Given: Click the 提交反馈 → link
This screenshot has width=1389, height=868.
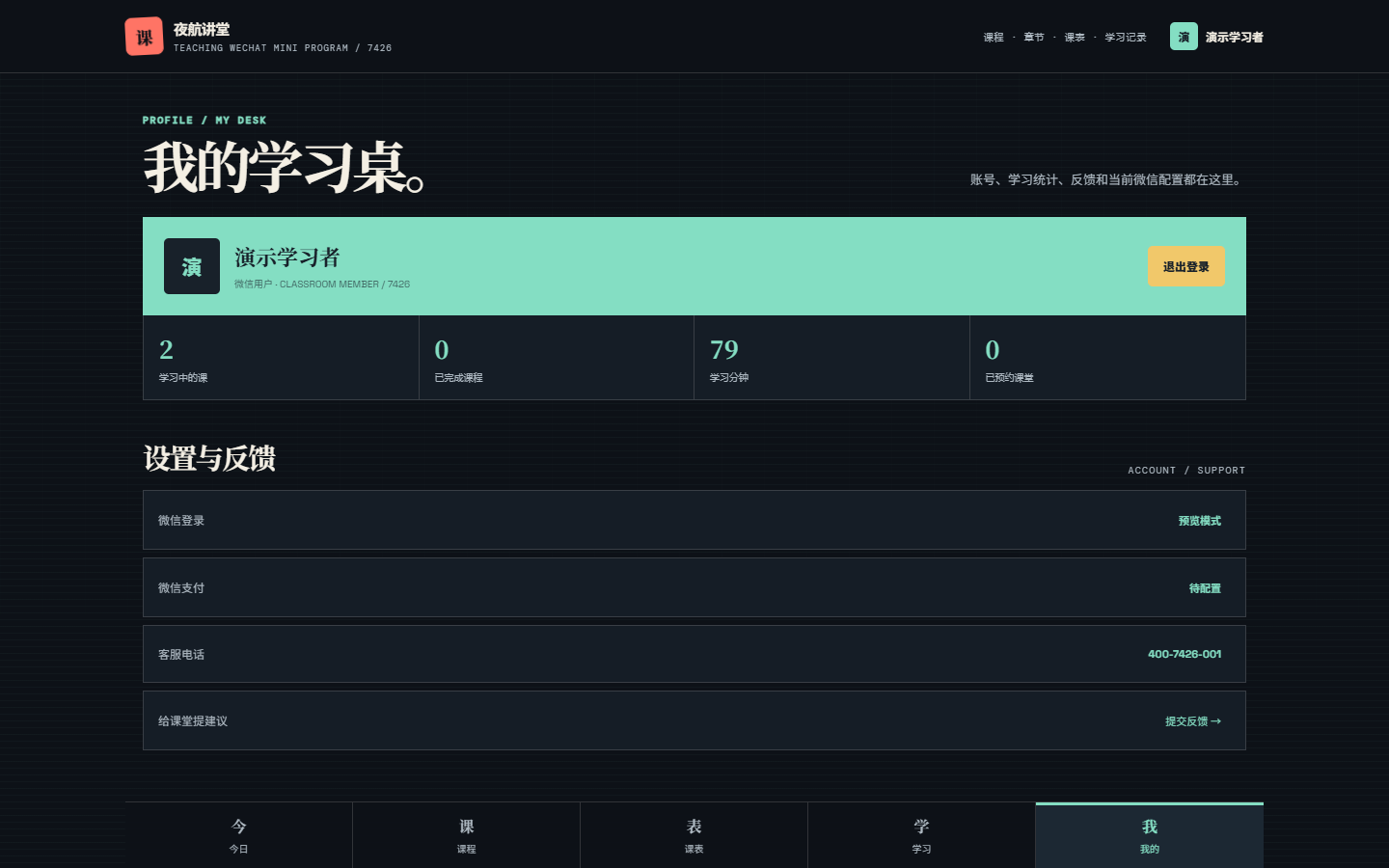Looking at the screenshot, I should (1193, 721).
